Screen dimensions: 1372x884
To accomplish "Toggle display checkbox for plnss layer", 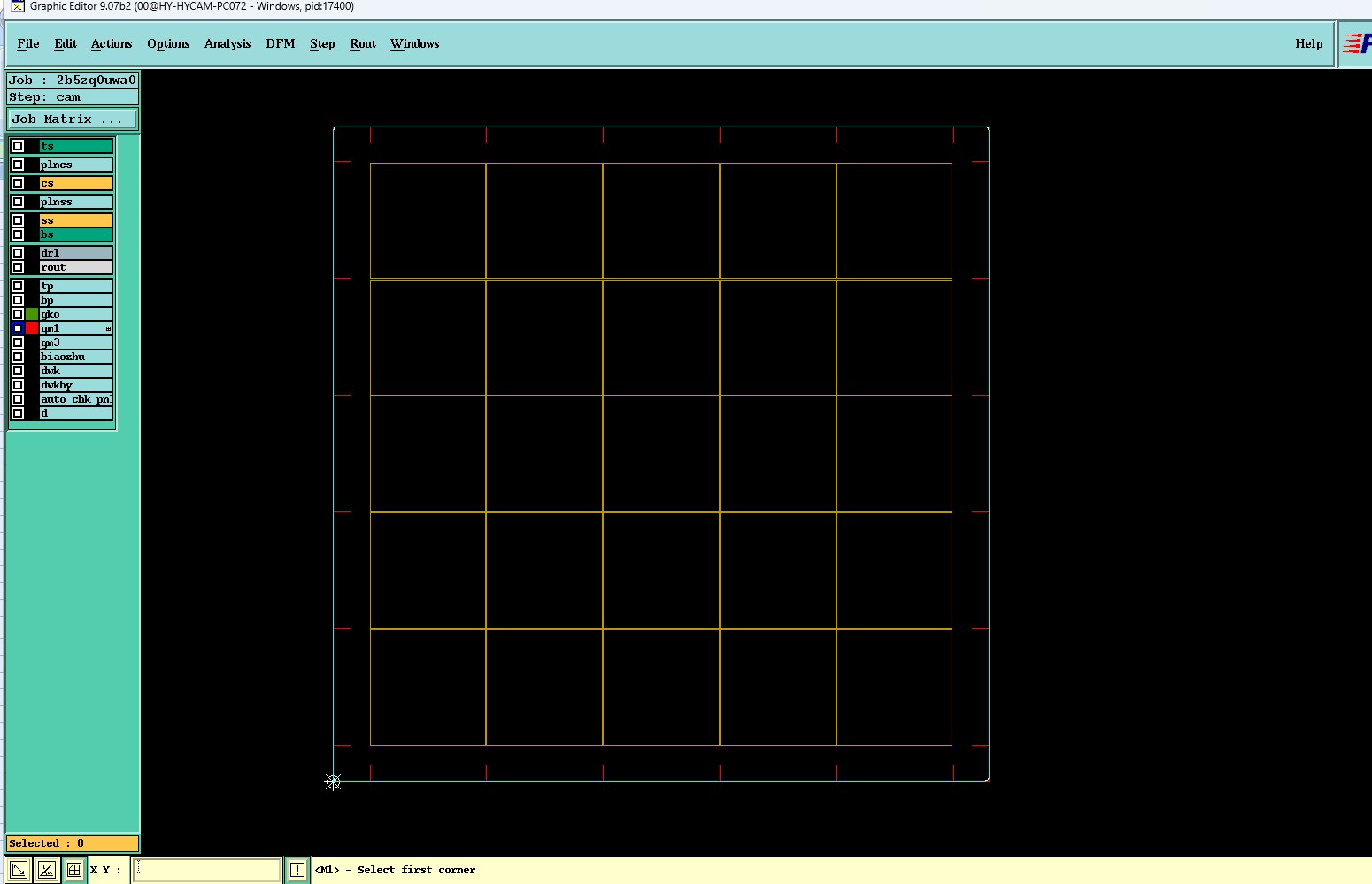I will [18, 202].
